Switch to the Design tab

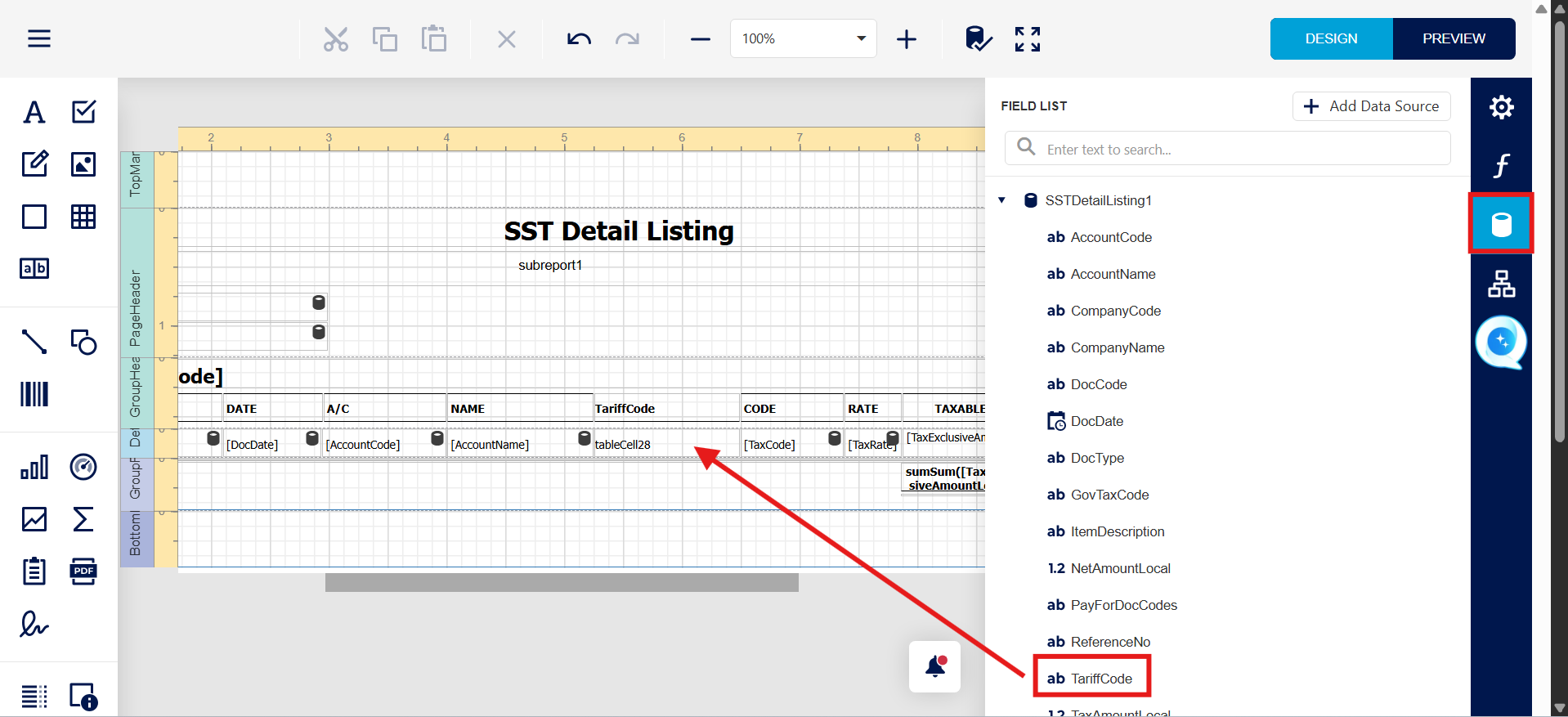point(1331,38)
